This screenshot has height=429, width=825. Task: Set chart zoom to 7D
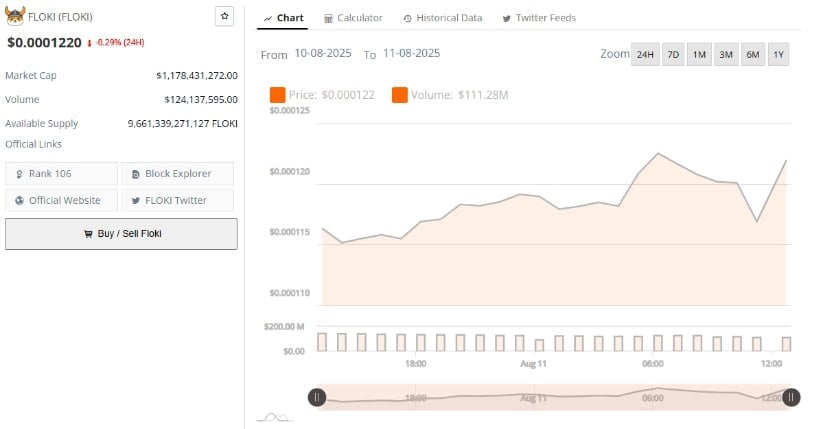[x=673, y=54]
